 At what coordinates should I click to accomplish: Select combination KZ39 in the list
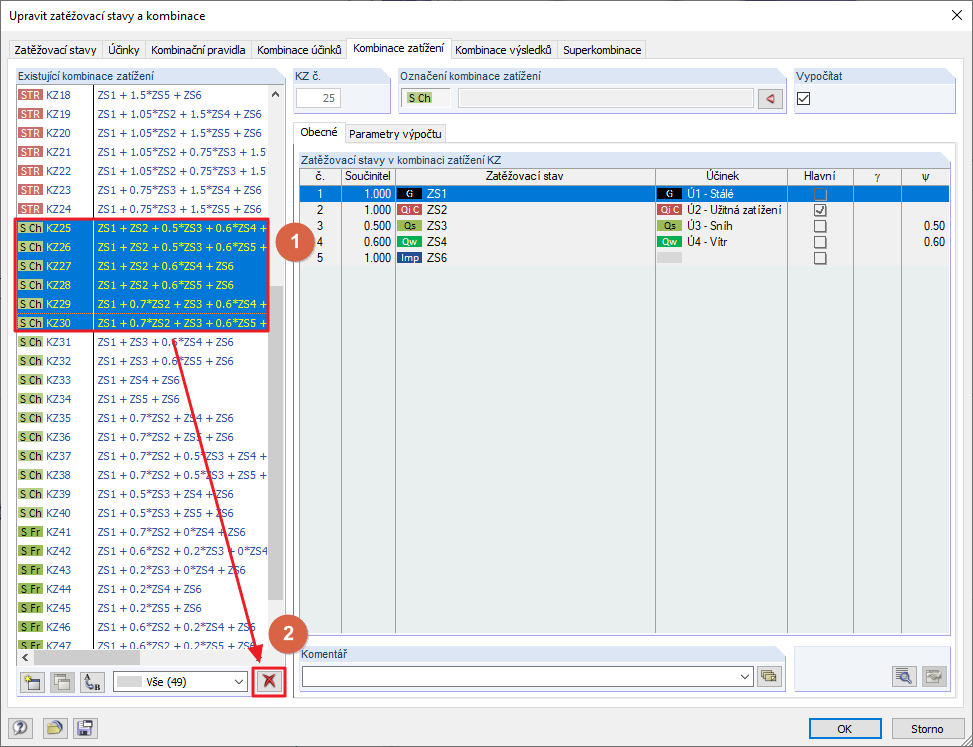click(143, 494)
